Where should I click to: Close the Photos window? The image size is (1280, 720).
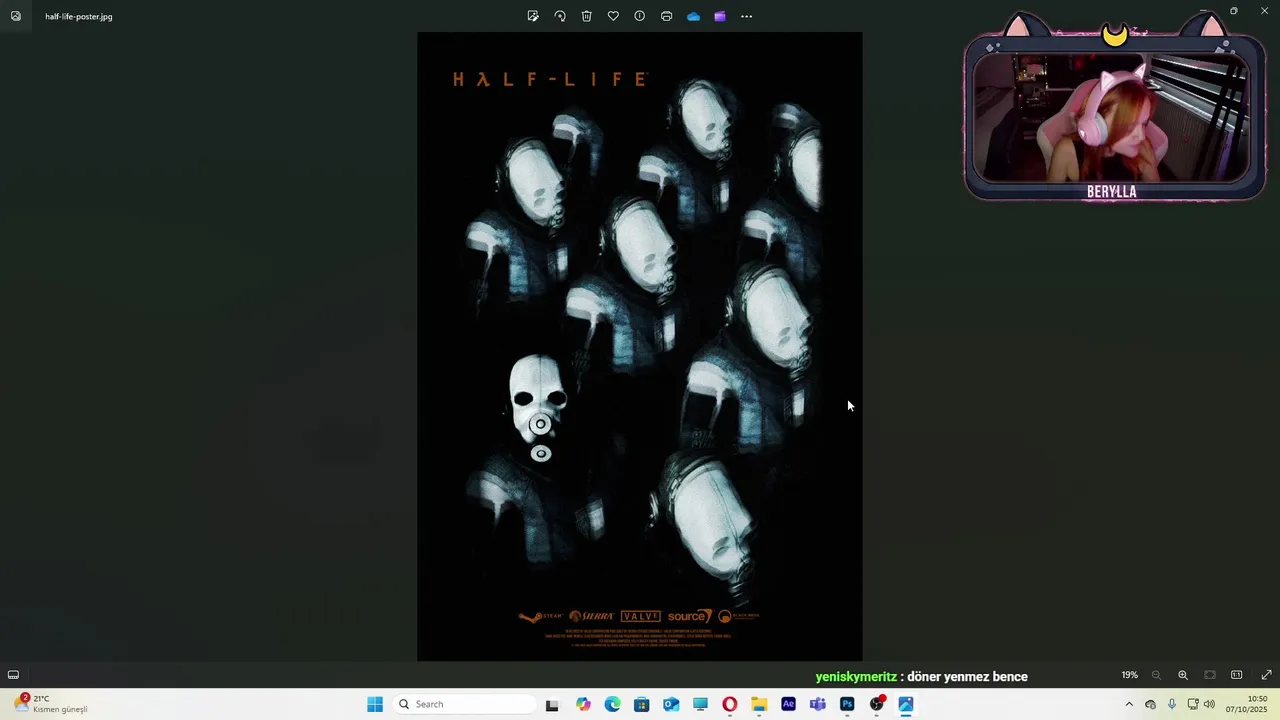1264,11
